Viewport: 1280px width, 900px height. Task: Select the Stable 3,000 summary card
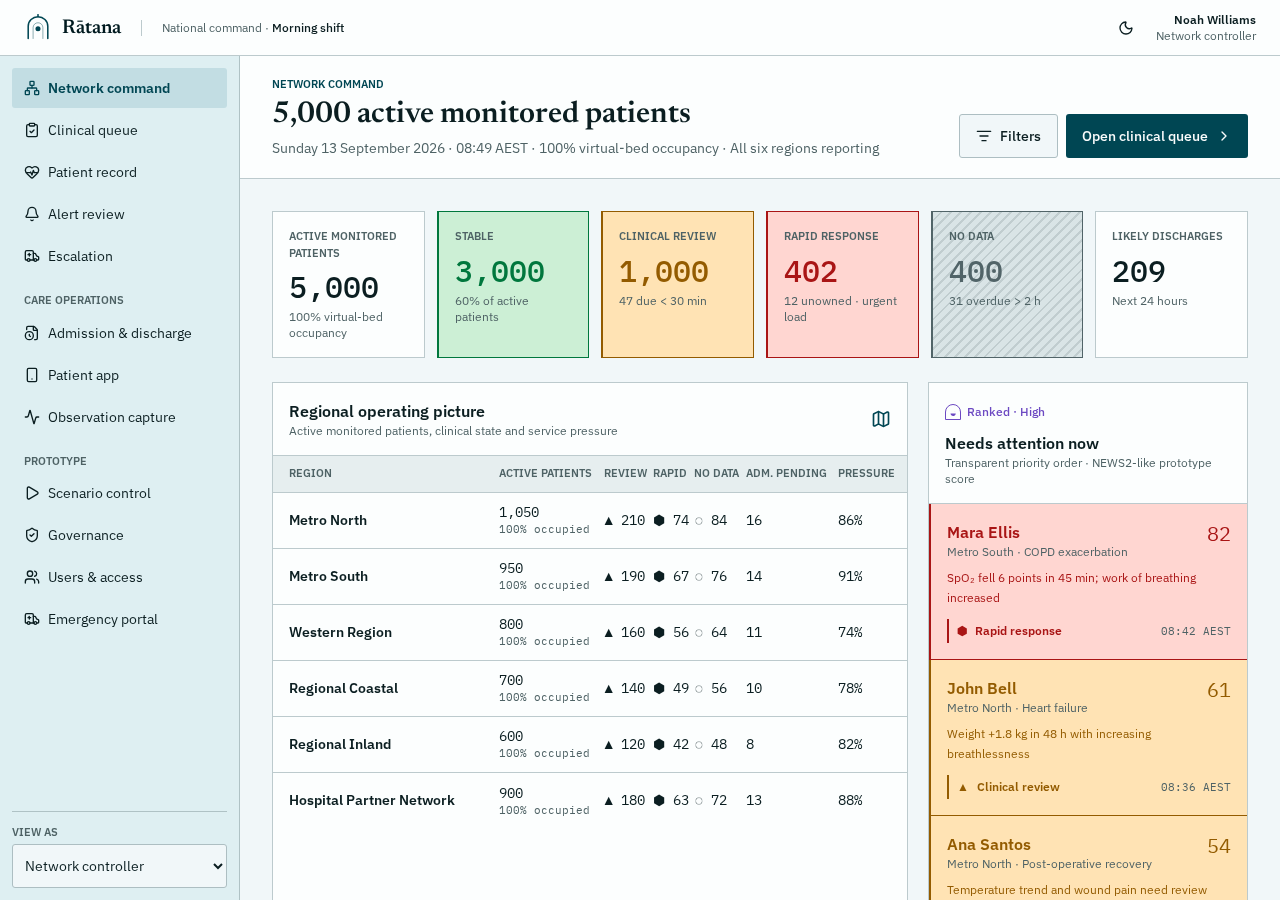(x=513, y=284)
